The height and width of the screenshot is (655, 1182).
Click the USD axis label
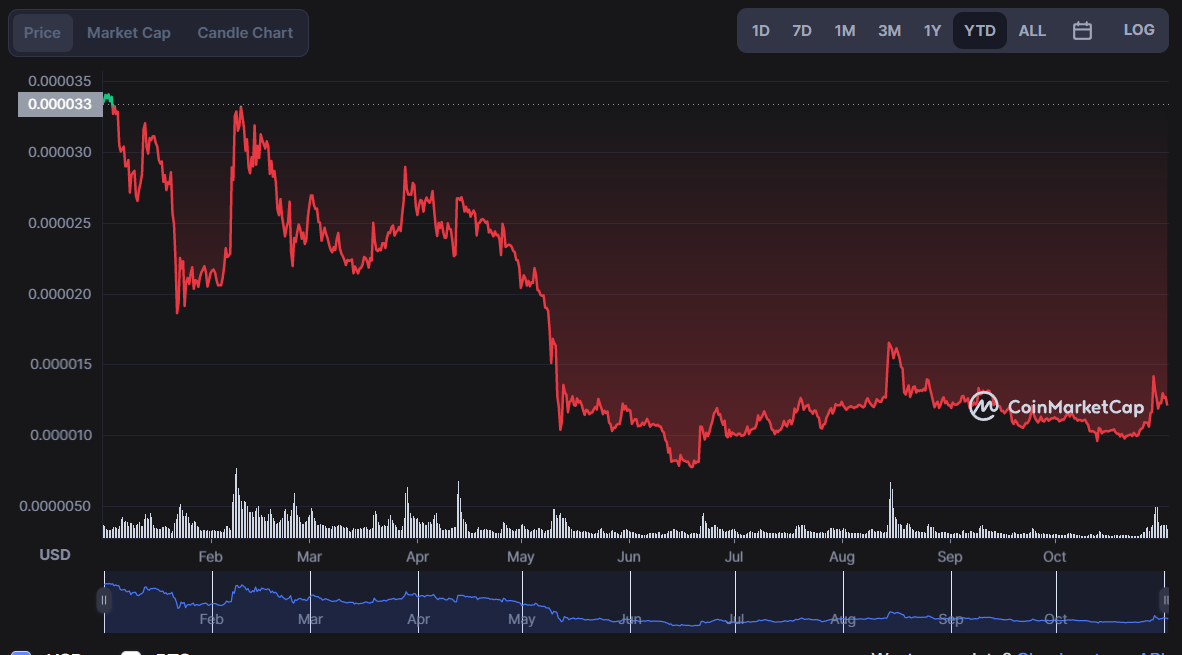click(55, 555)
